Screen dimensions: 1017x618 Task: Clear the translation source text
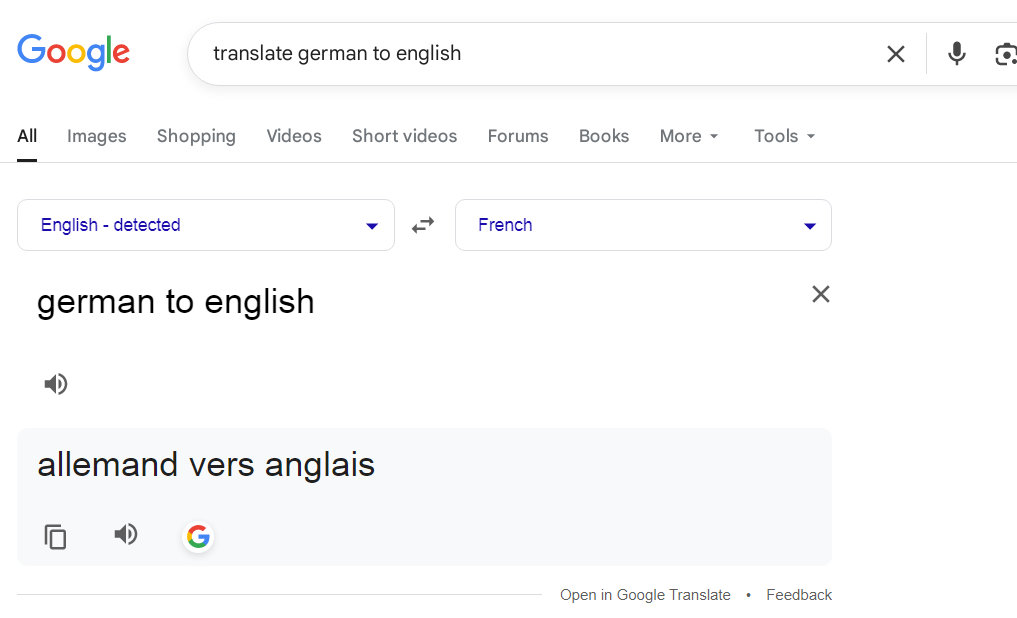click(820, 294)
